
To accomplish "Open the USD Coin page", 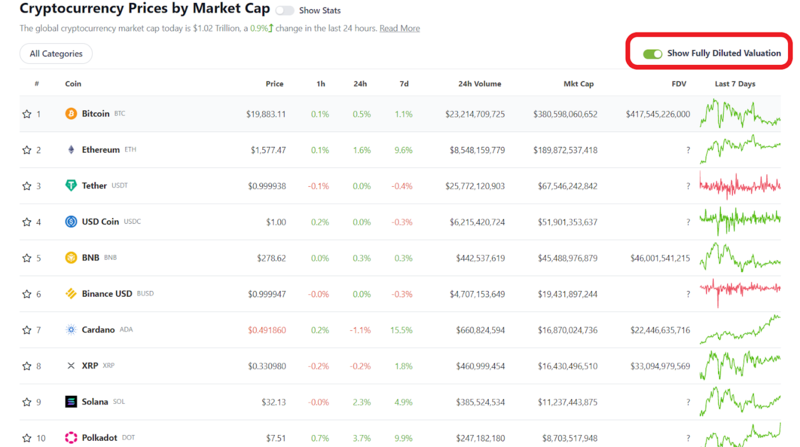I will point(100,221).
